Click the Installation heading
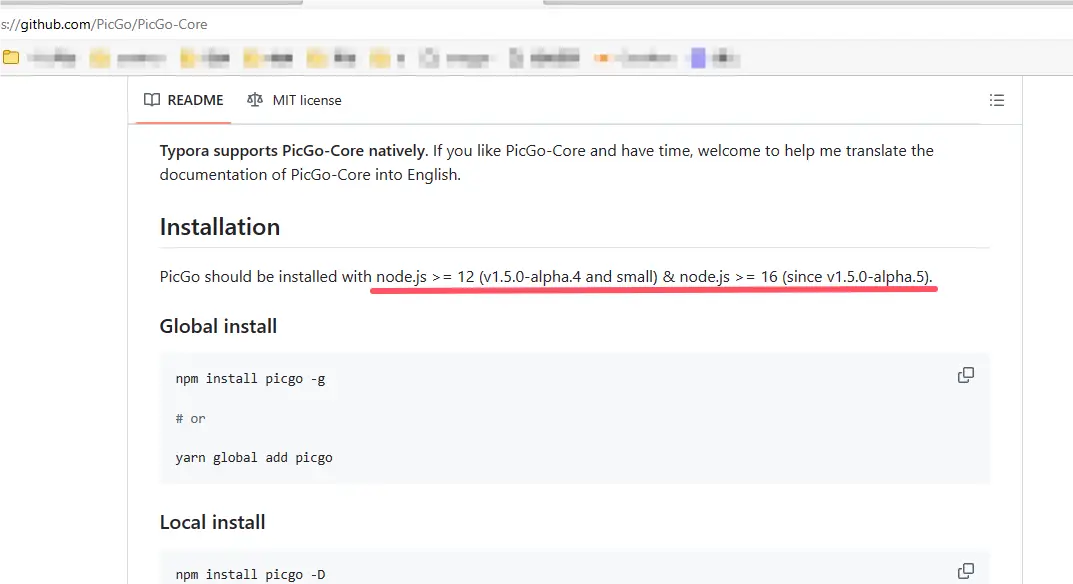1073x584 pixels. click(x=220, y=227)
